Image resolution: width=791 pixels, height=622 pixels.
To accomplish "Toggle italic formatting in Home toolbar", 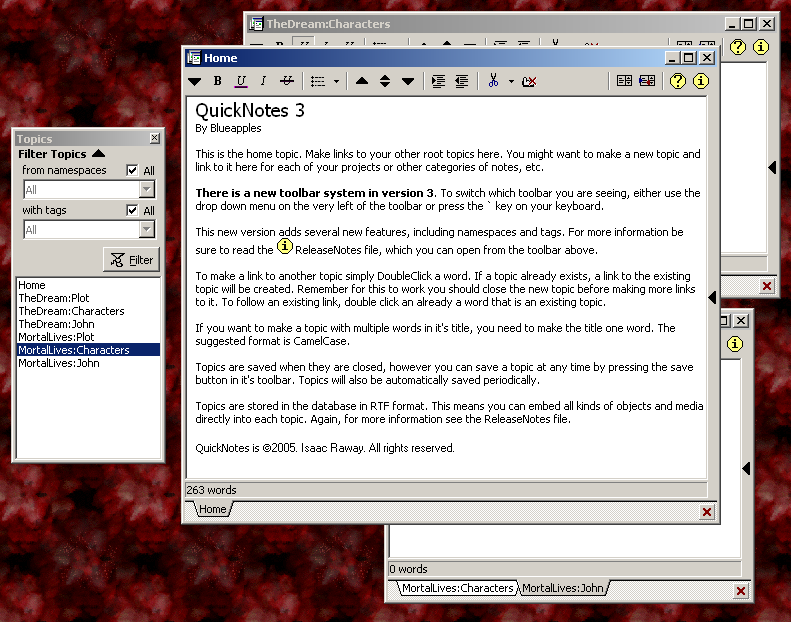I will click(263, 81).
